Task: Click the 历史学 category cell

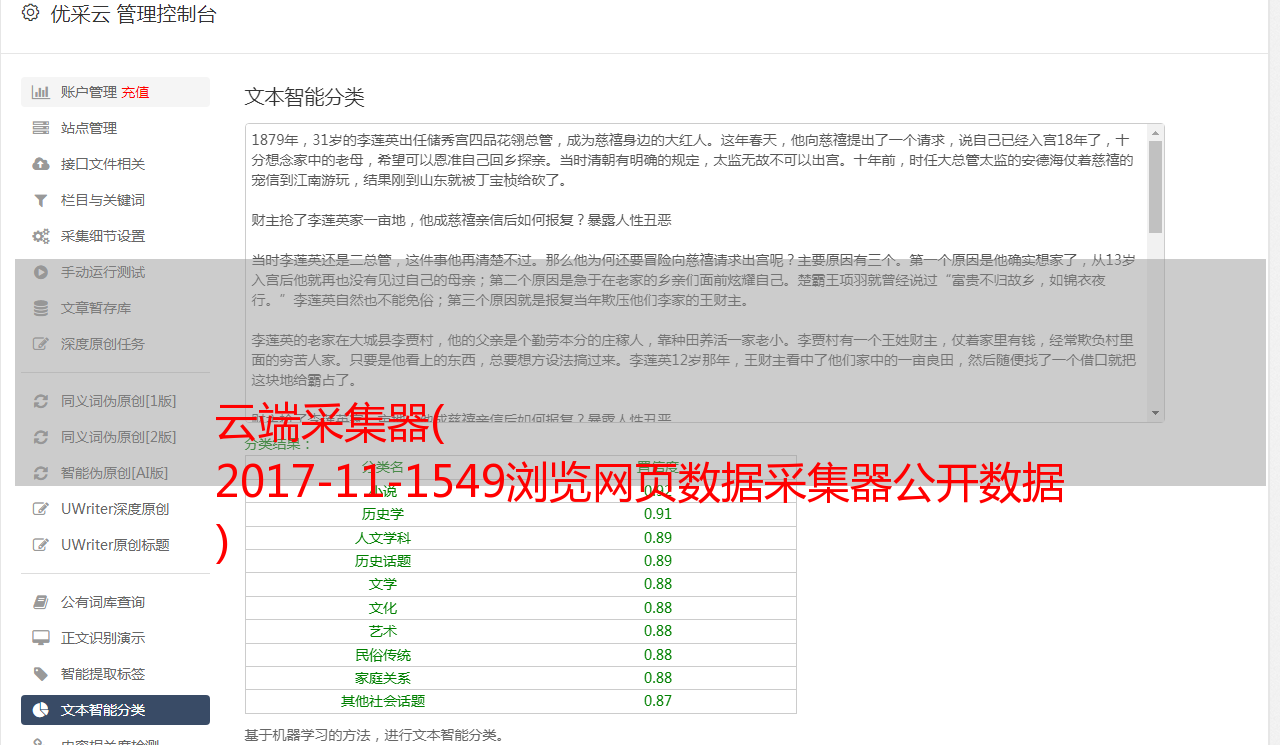Action: pyautogui.click(x=383, y=514)
